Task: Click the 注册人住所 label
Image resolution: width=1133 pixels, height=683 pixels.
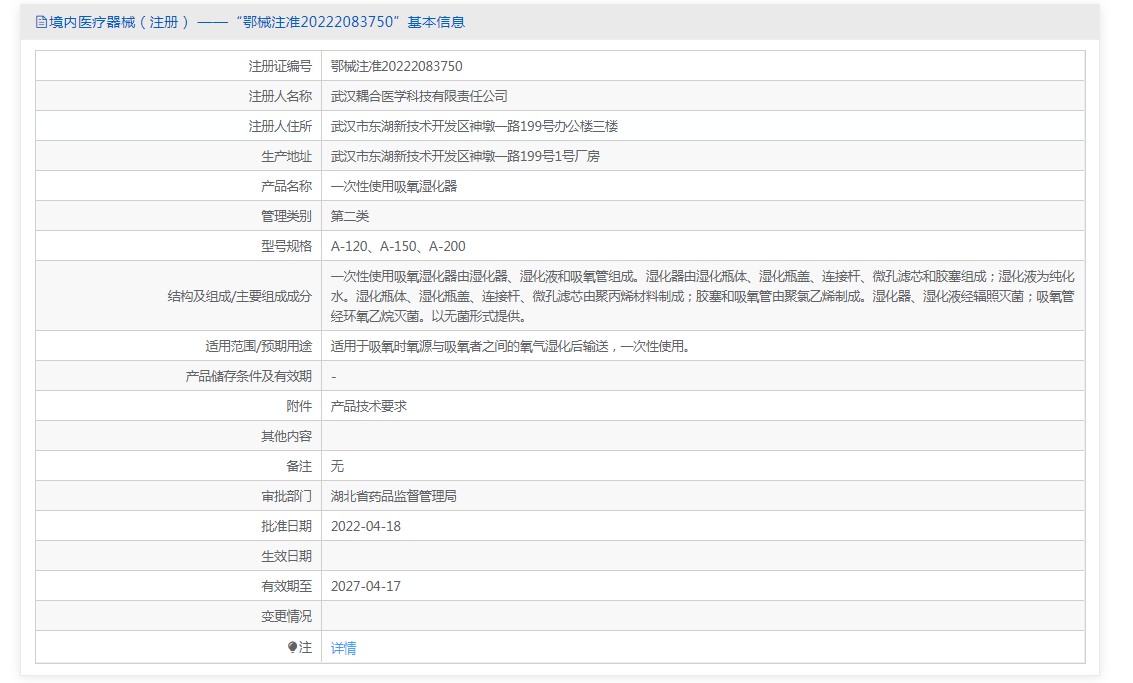Action: 280,126
